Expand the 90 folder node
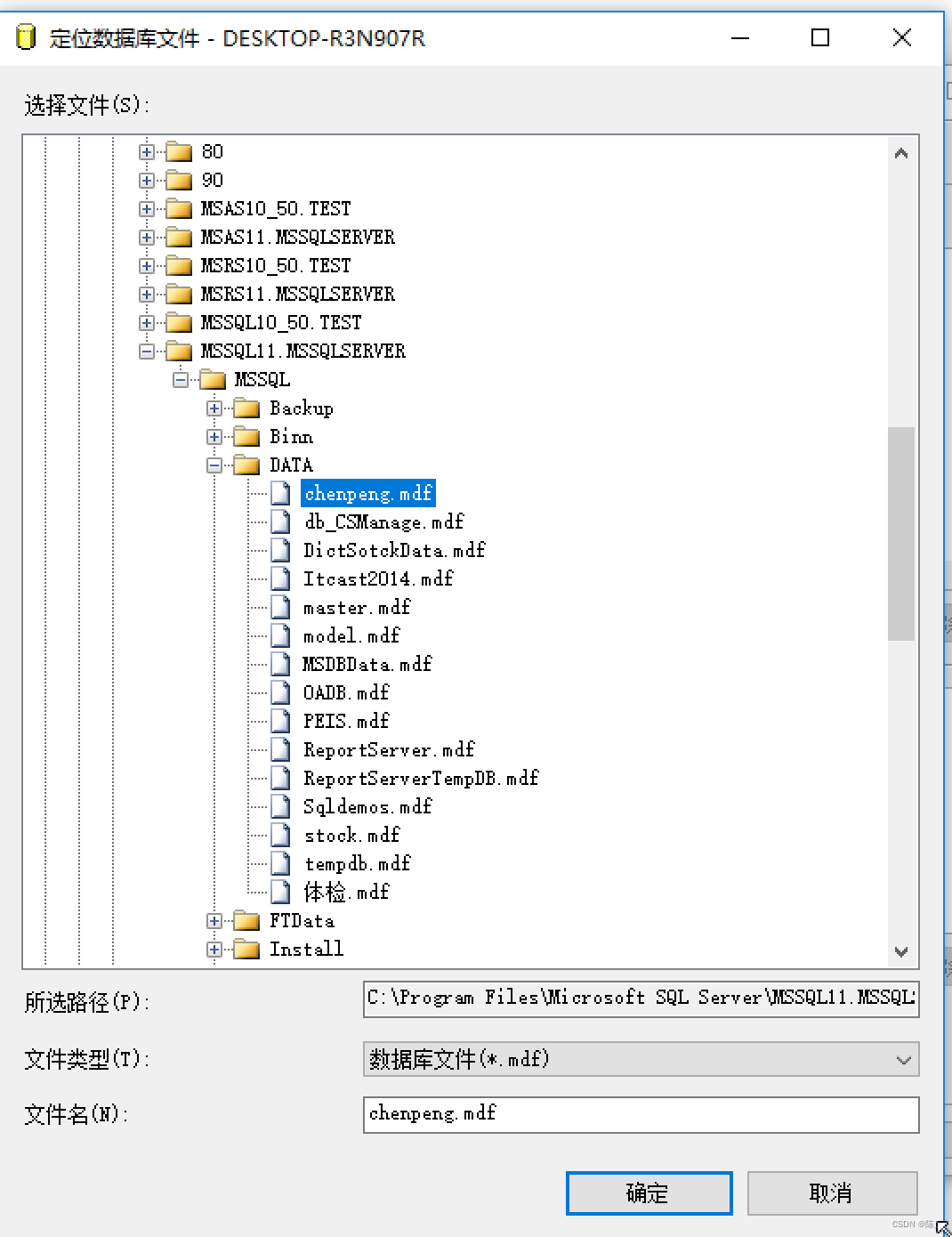The width and height of the screenshot is (952, 1237). pyautogui.click(x=147, y=181)
